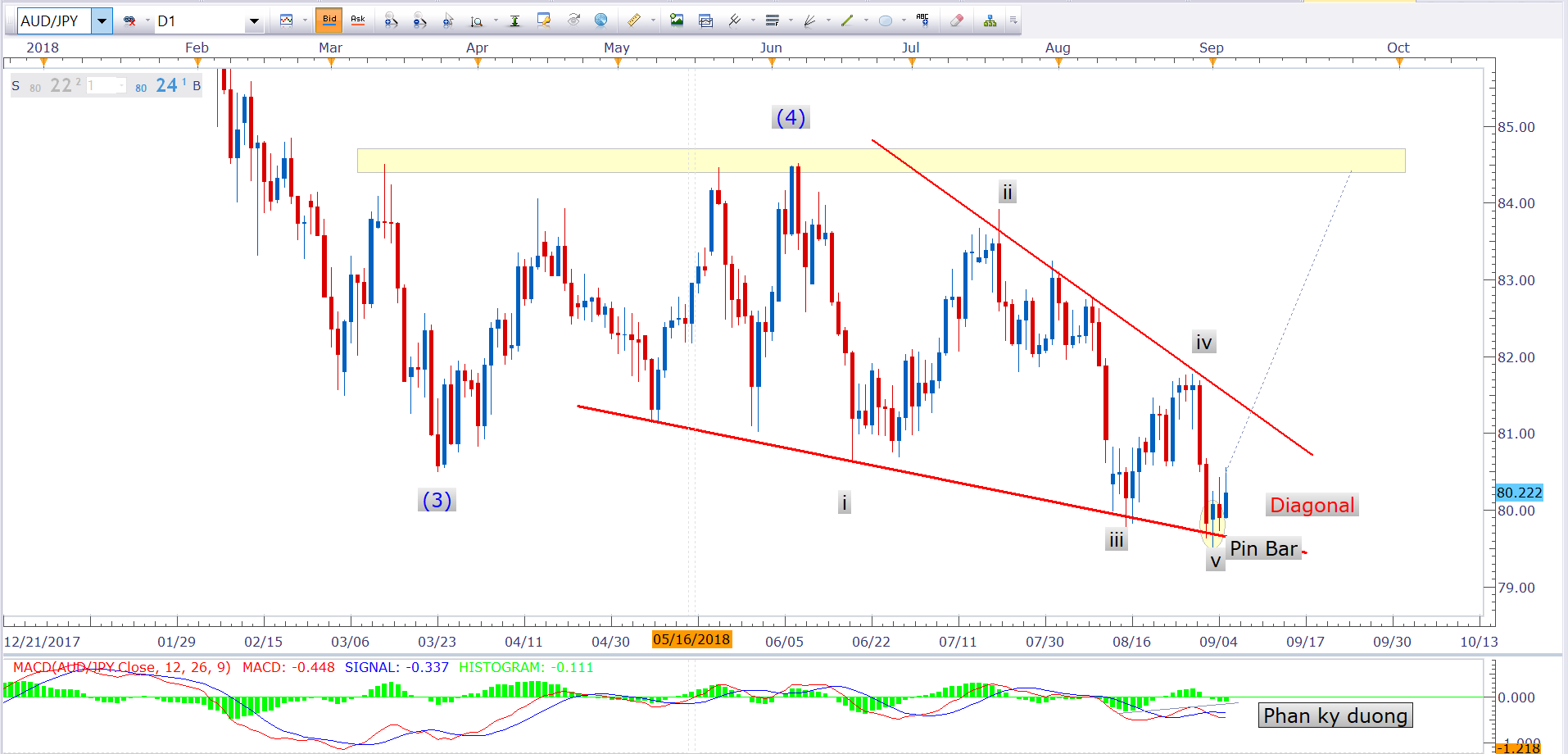Toggle the Bid price display button
Screen dimensions: 1568x754
[329, 20]
